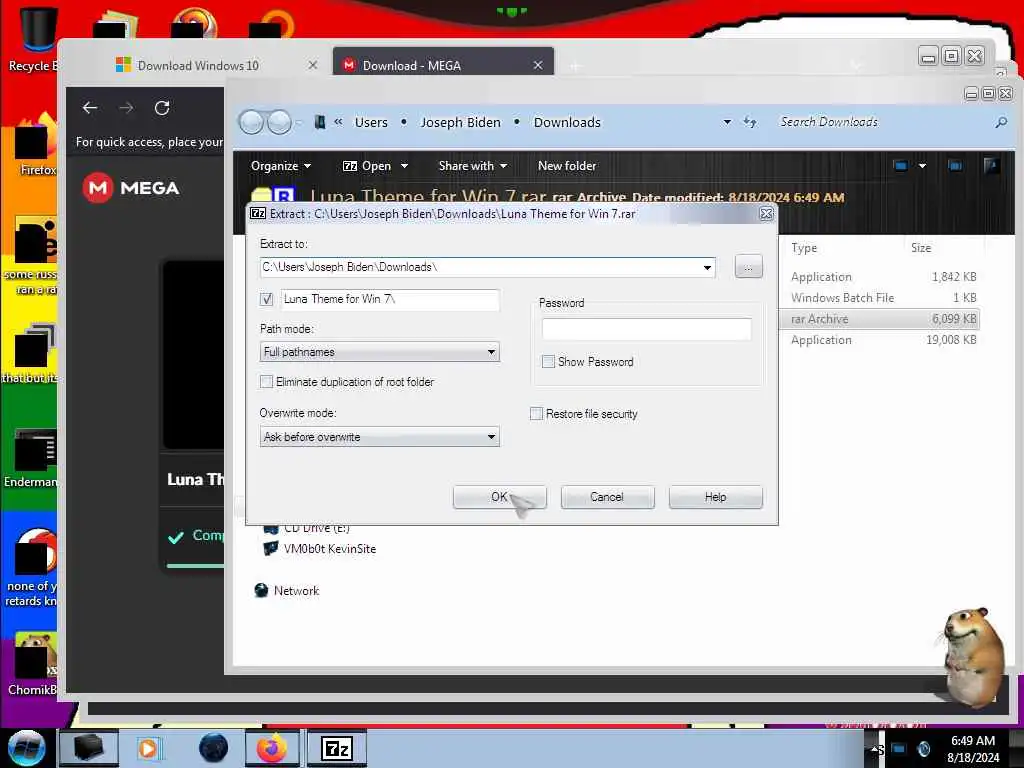Reload the page in the browser
The width and height of the screenshot is (1024, 768).
tap(162, 108)
